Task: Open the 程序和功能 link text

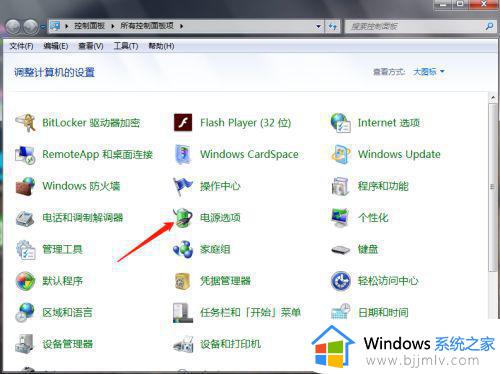Action: (383, 186)
